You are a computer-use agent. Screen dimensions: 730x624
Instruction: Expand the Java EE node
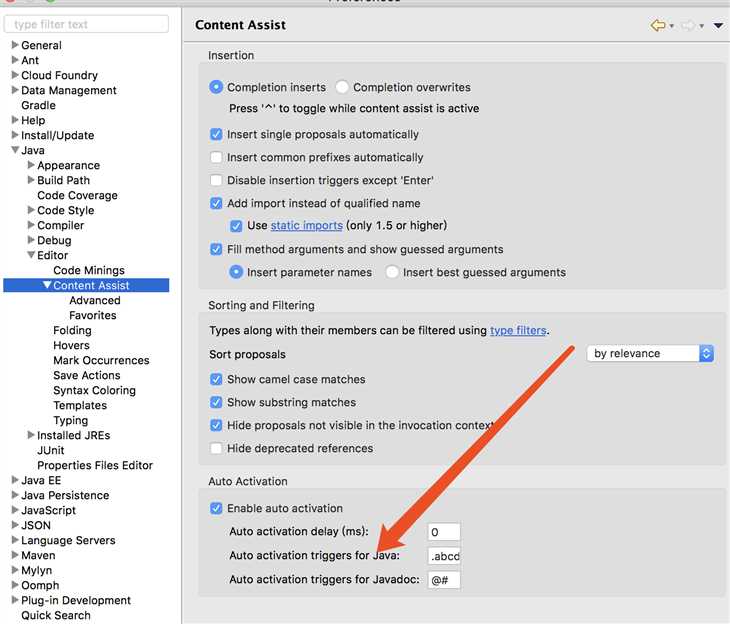pyautogui.click(x=15, y=480)
